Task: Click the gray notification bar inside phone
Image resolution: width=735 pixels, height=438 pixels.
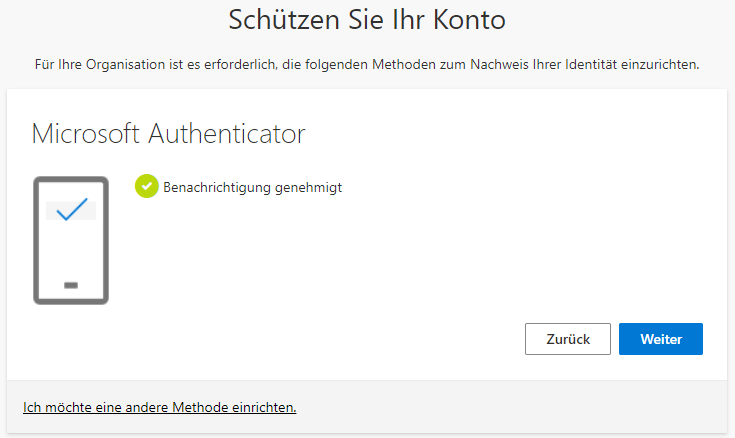Action: pyautogui.click(x=71, y=211)
